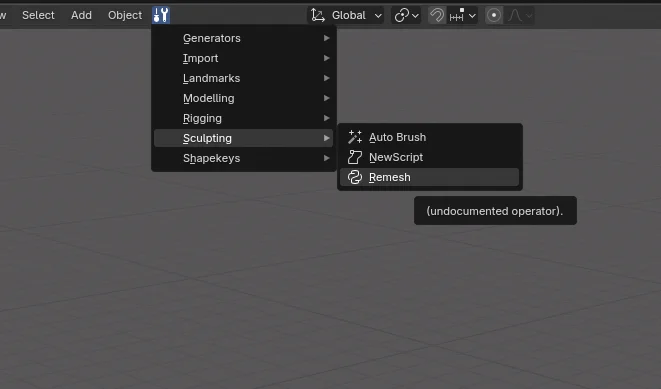Viewport: 661px width, 389px height.
Task: Open the proportional falloff curve dropdown
Action: coord(519,16)
